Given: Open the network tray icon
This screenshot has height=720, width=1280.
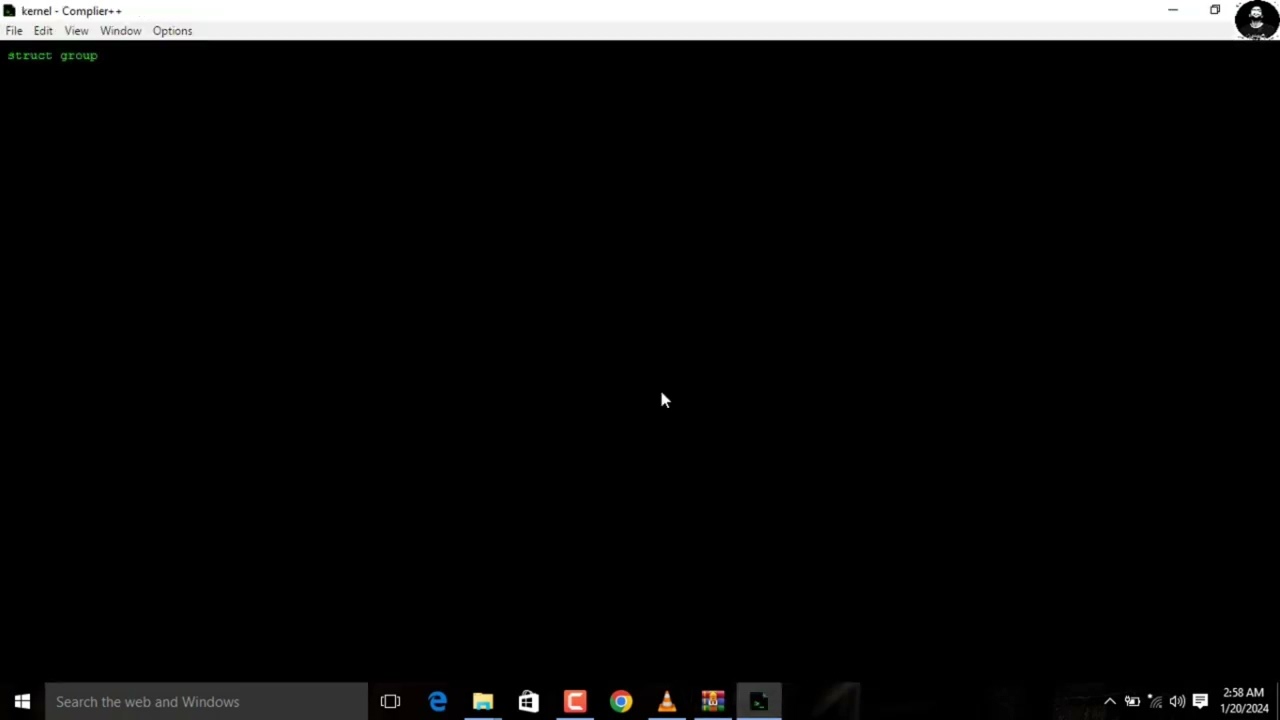Looking at the screenshot, I should [1155, 702].
